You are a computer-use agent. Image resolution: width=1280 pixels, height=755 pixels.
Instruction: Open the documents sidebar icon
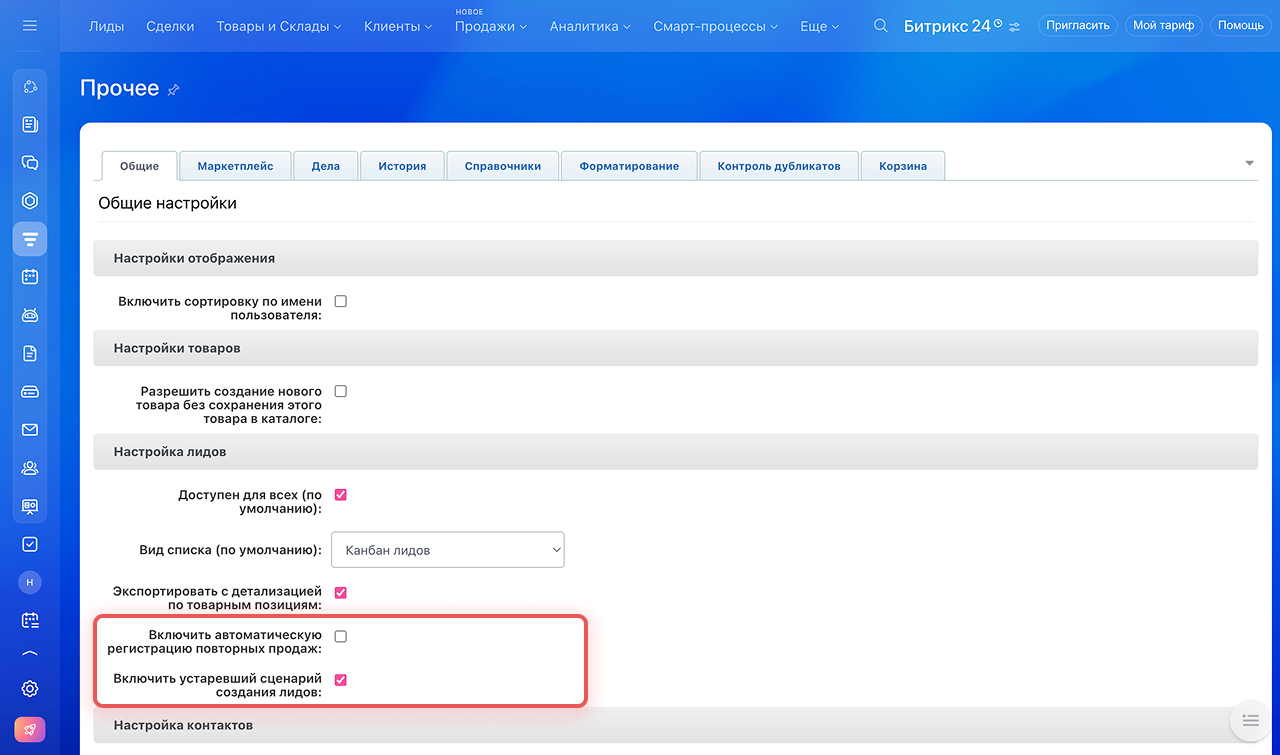(30, 353)
